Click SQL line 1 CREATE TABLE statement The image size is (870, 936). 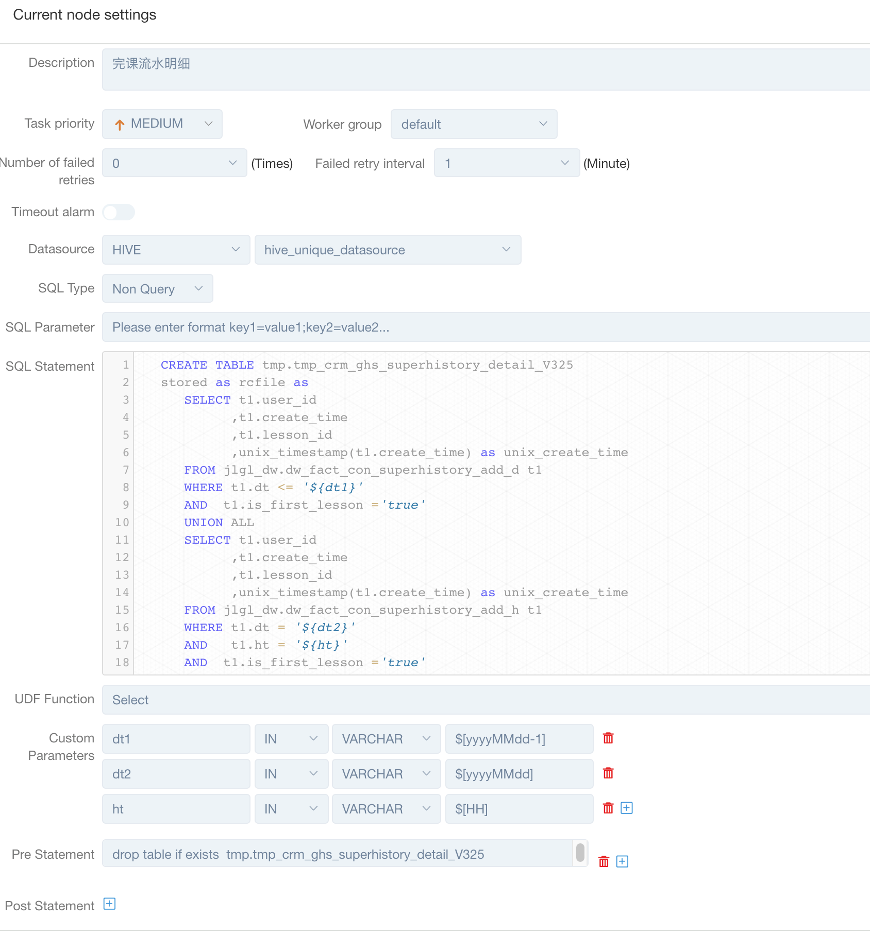pyautogui.click(x=367, y=365)
